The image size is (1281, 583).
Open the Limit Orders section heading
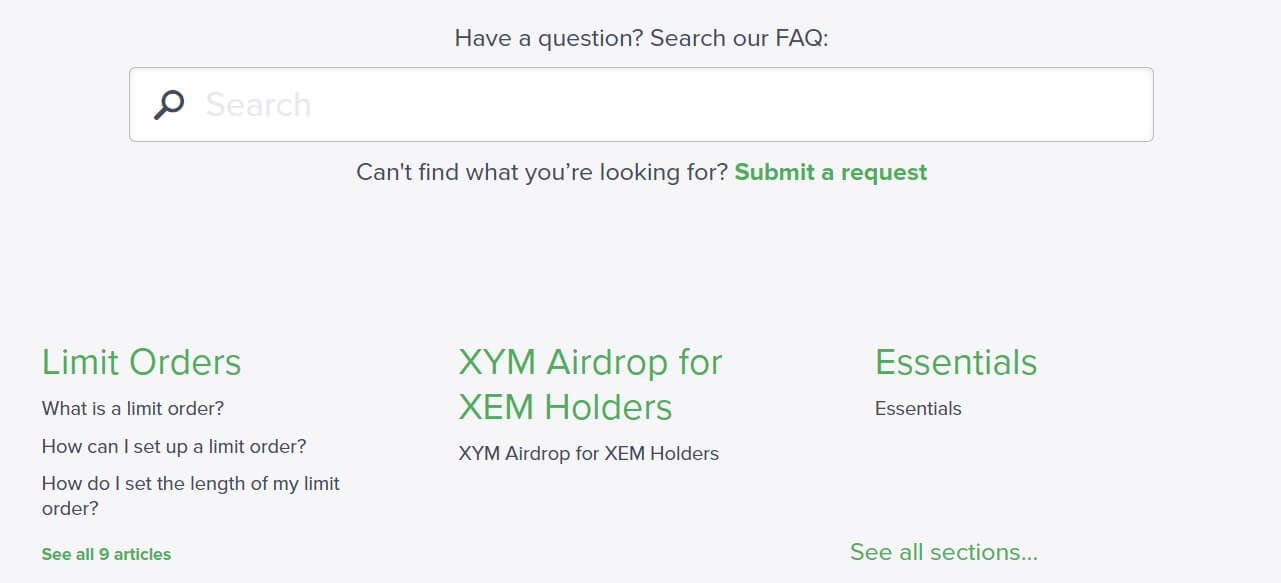point(141,362)
